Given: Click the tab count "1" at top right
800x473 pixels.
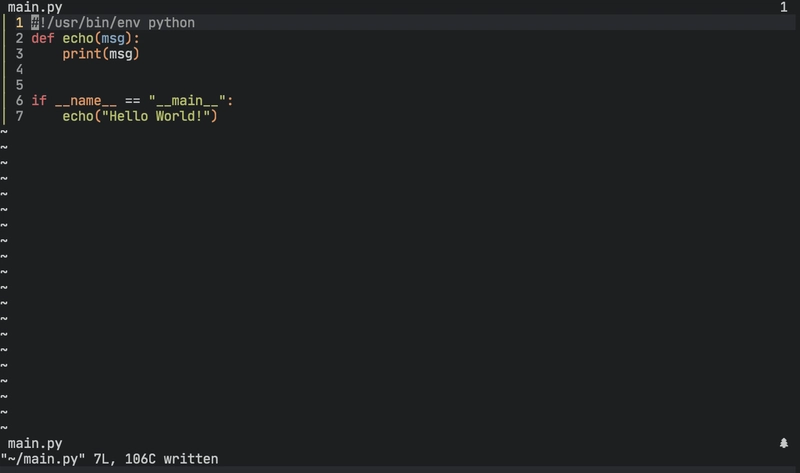Looking at the screenshot, I should (x=784, y=7).
